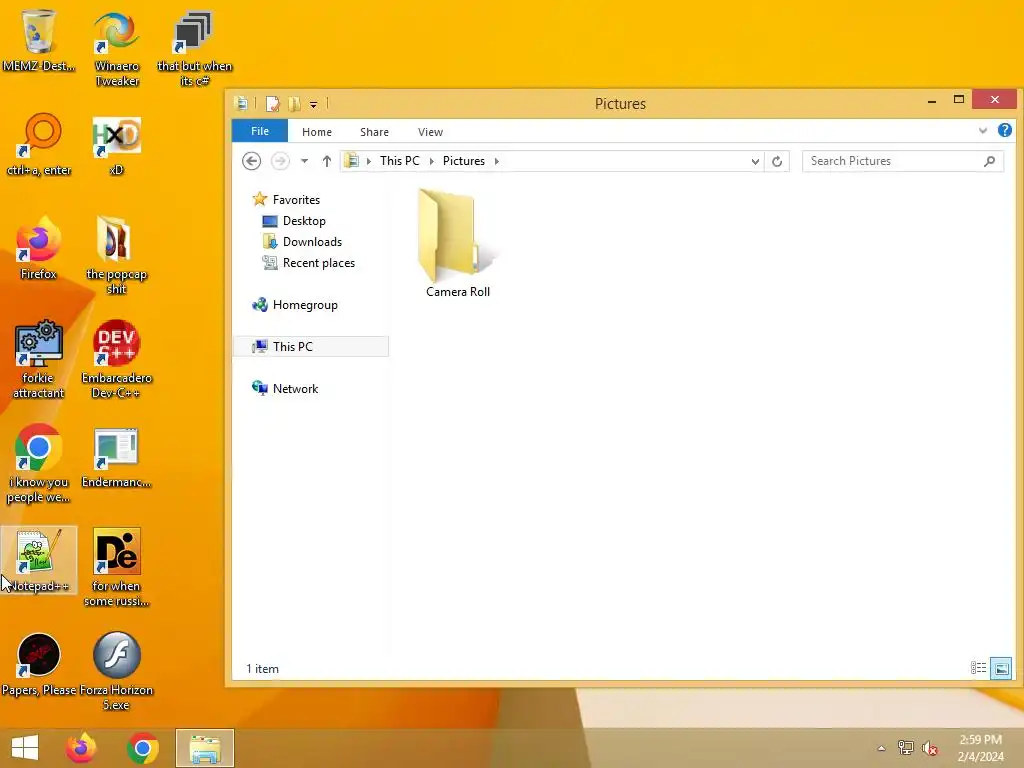Refresh the Pictures folder
The height and width of the screenshot is (768, 1024).
click(776, 161)
